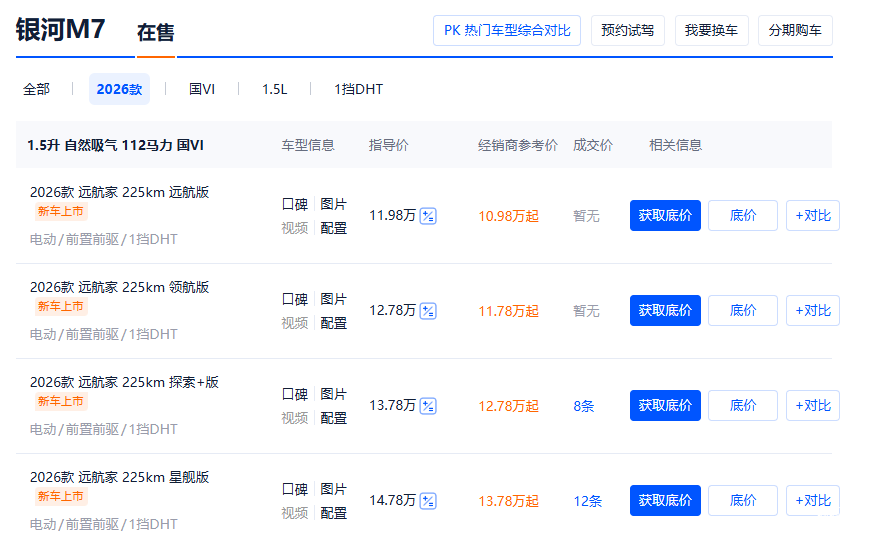The width and height of the screenshot is (870, 543).
Task: Open PK 热门车型综合对比
Action: 507,31
